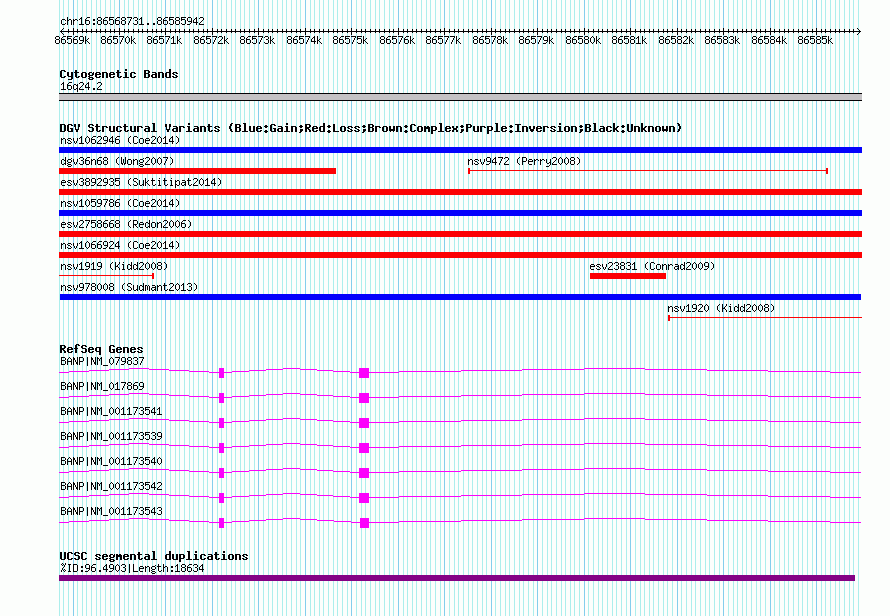Open transcript BANP|NM_079837 label
This screenshot has width=890, height=616.
click(x=102, y=361)
